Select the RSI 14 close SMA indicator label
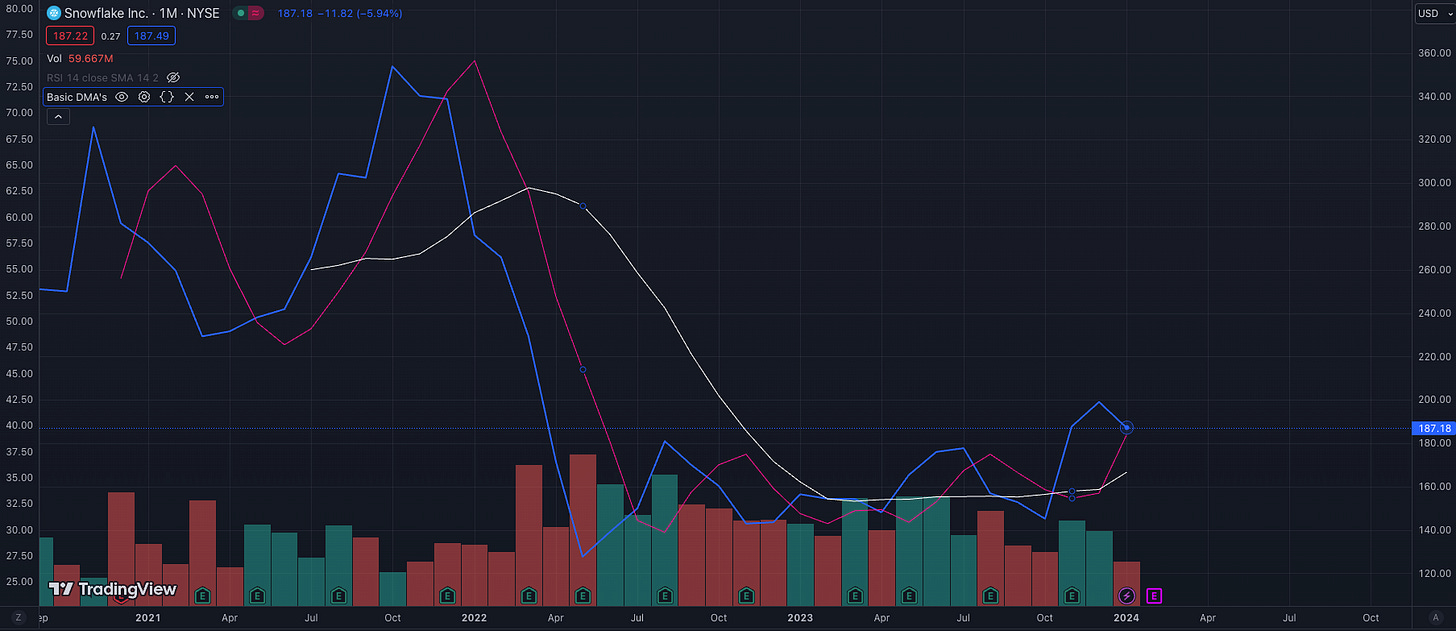The image size is (1456, 631). coord(103,77)
